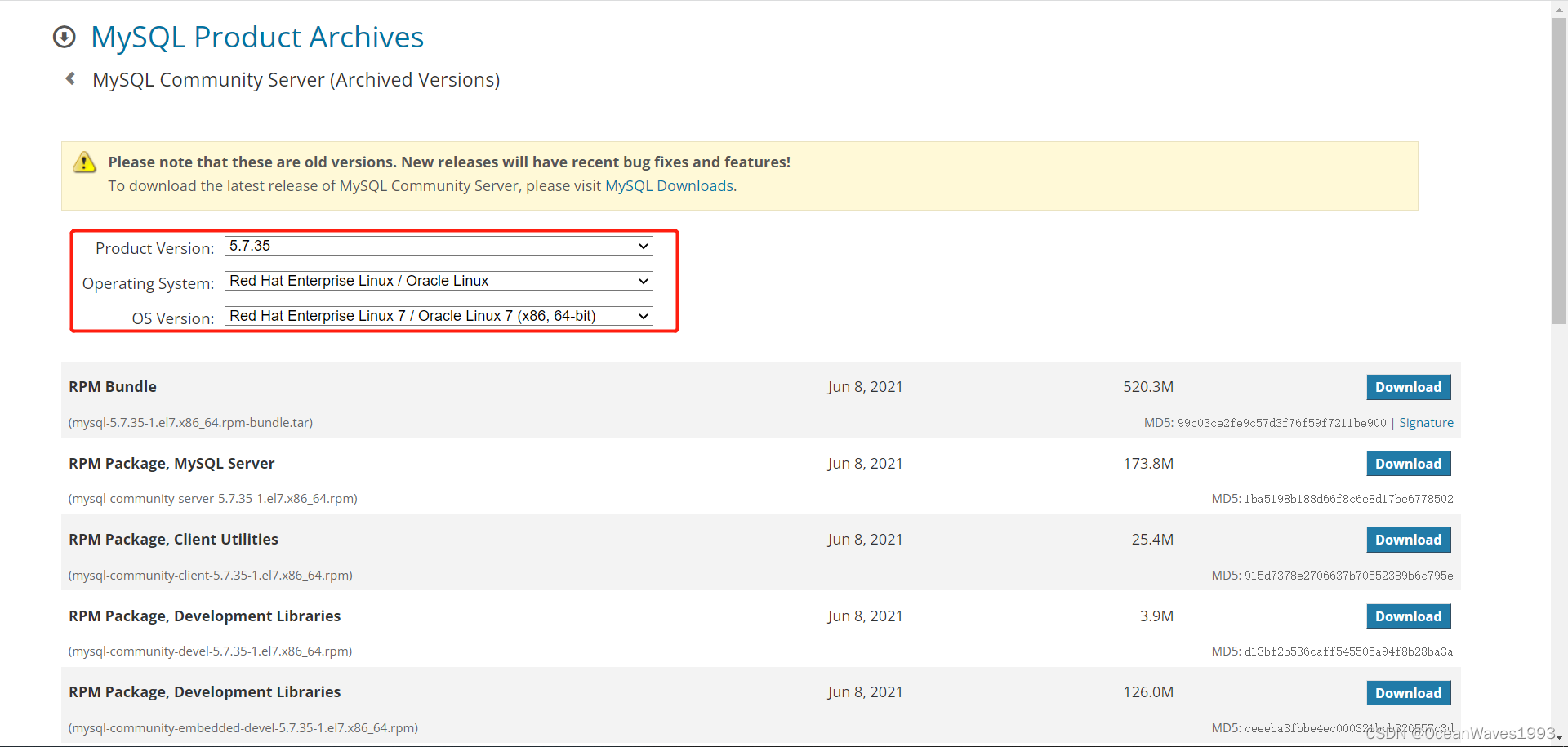Click the download circle icon beside MySQL Product Archives
The width and height of the screenshot is (1568, 747).
[x=64, y=37]
